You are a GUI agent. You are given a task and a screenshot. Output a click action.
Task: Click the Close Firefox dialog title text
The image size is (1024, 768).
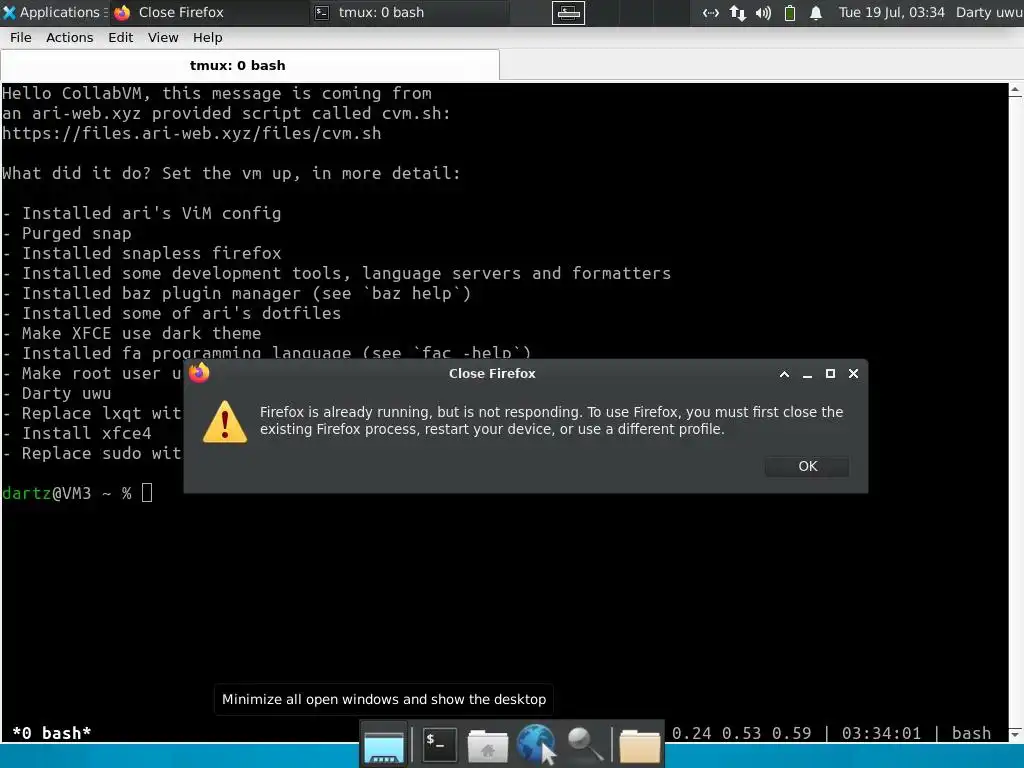click(492, 374)
